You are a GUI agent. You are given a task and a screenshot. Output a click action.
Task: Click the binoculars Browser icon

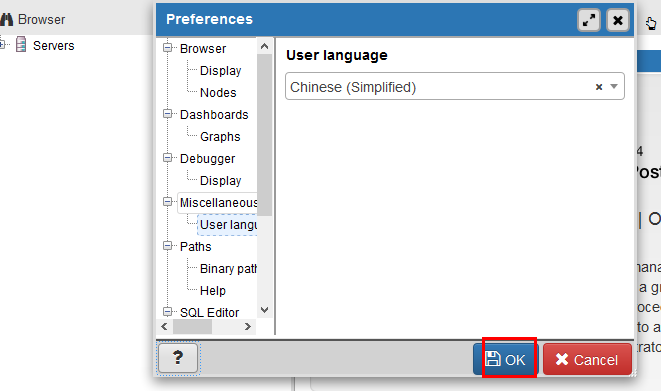click(x=7, y=19)
